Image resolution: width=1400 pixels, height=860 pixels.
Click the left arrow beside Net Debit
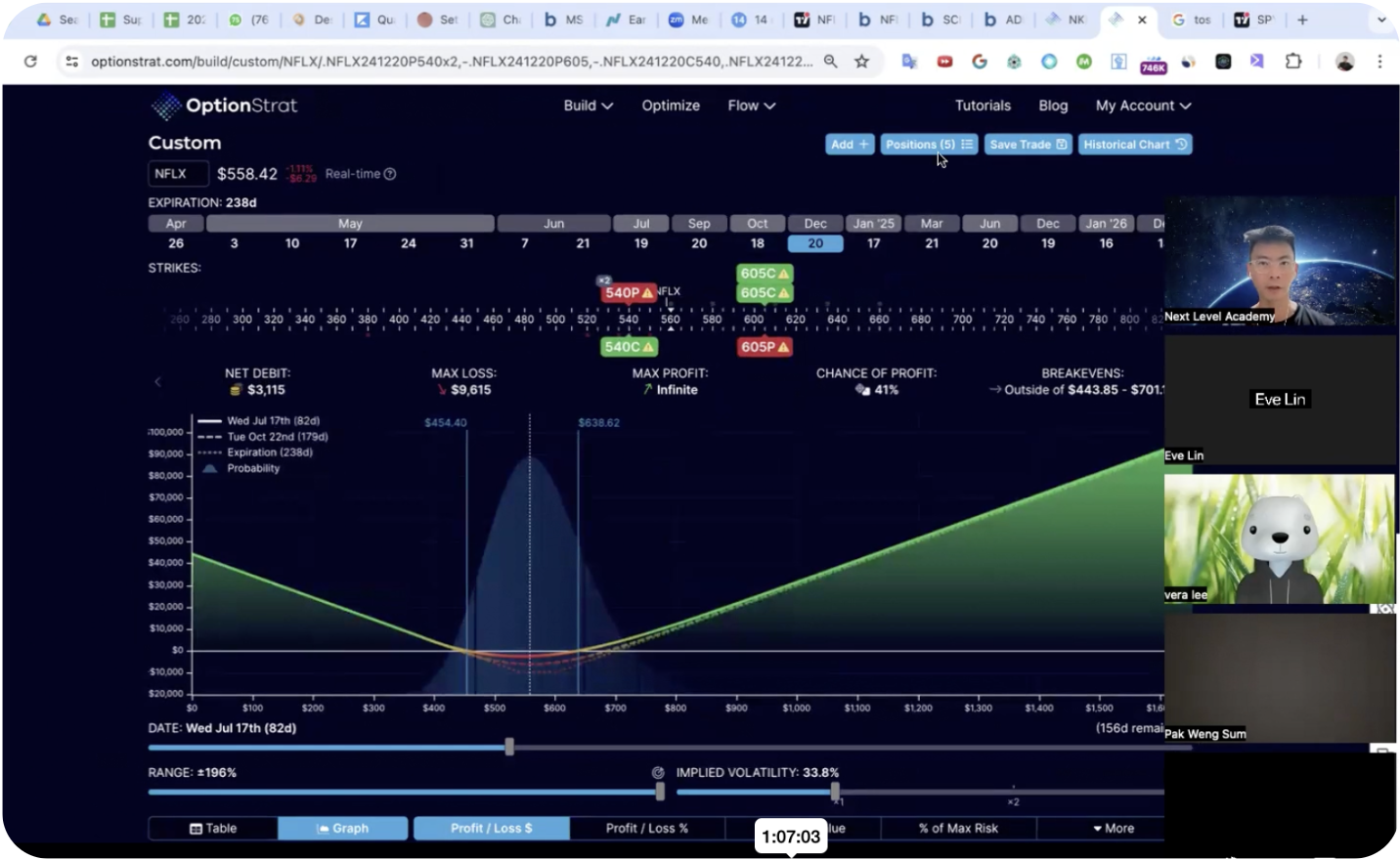[x=157, y=382]
